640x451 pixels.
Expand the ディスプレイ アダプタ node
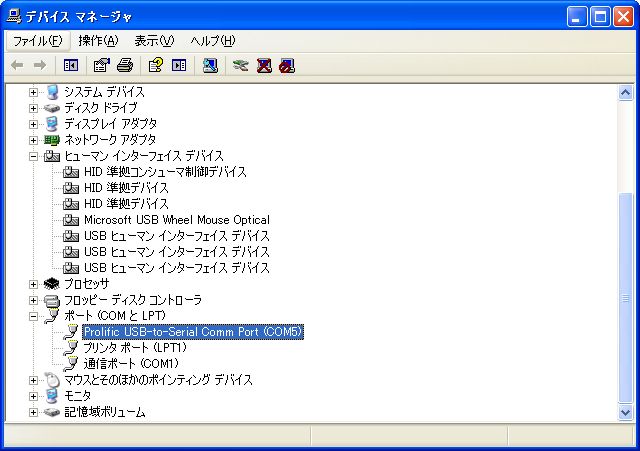pos(33,124)
